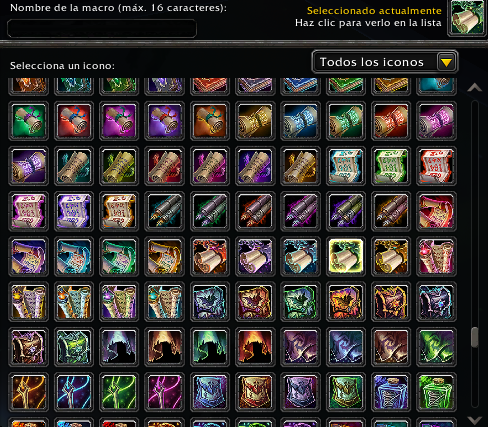Choose the blue potion bottle icon
The height and width of the screenshot is (427, 488).
point(391,392)
